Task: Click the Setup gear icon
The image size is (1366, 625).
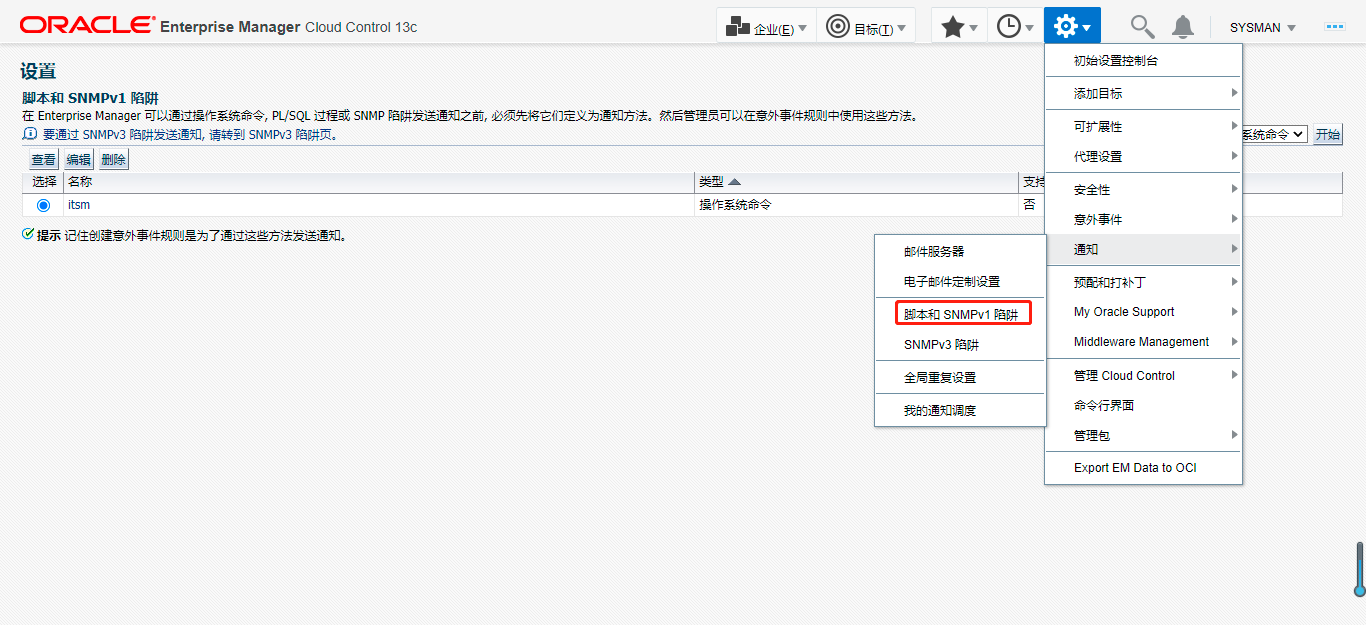Action: click(x=1072, y=27)
